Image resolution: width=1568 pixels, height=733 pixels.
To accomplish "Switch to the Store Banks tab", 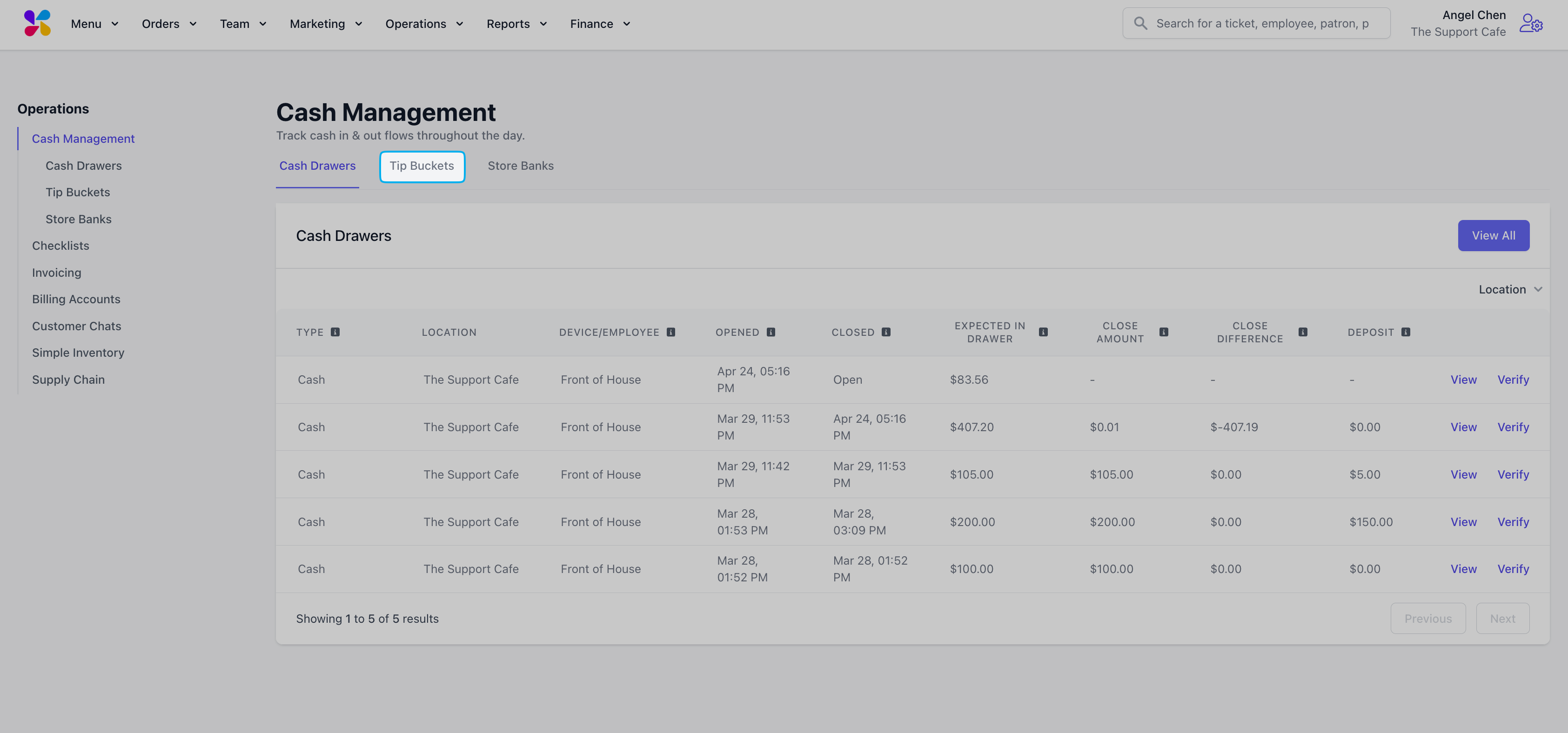I will point(521,166).
